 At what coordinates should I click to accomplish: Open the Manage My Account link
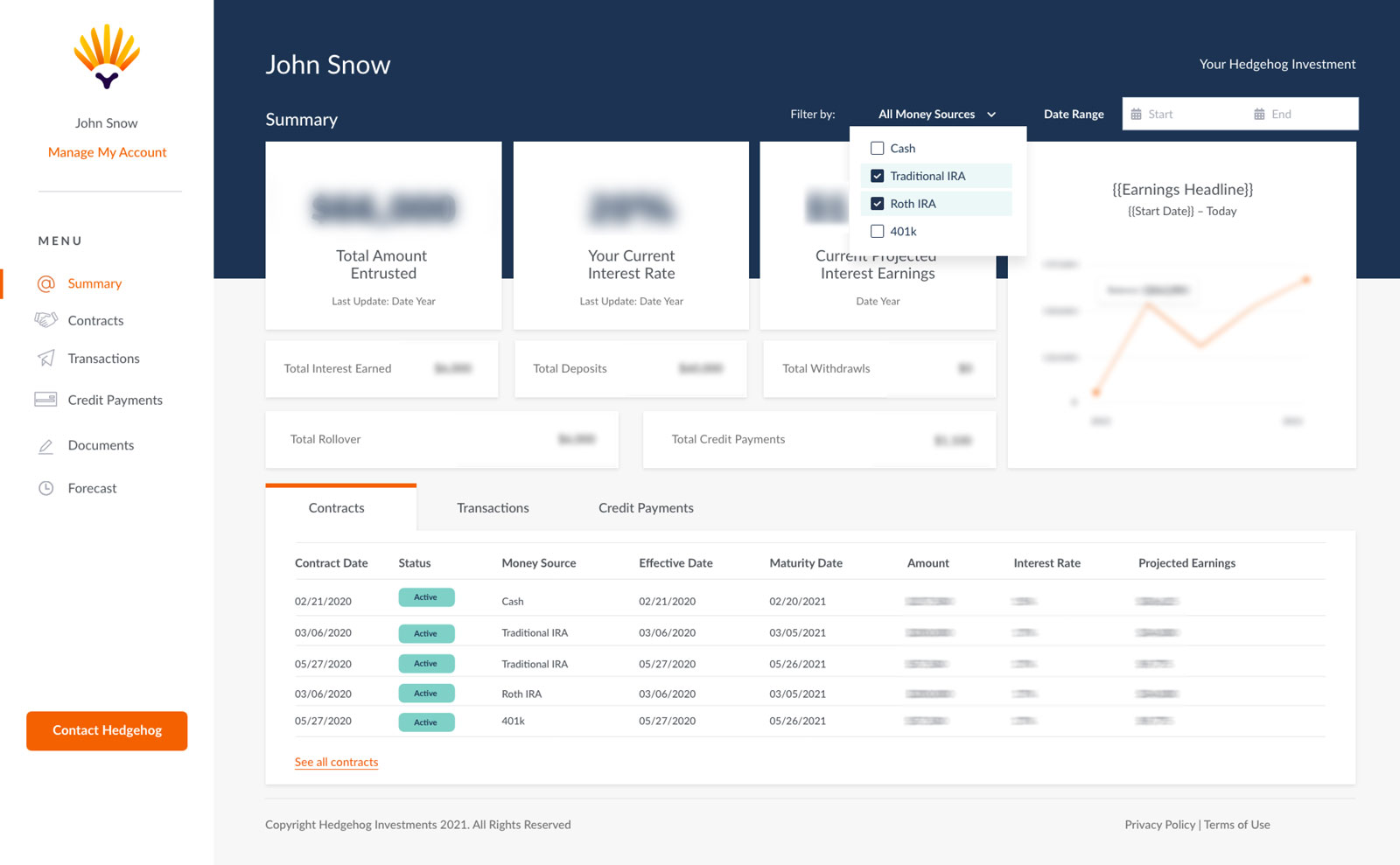pyautogui.click(x=107, y=152)
